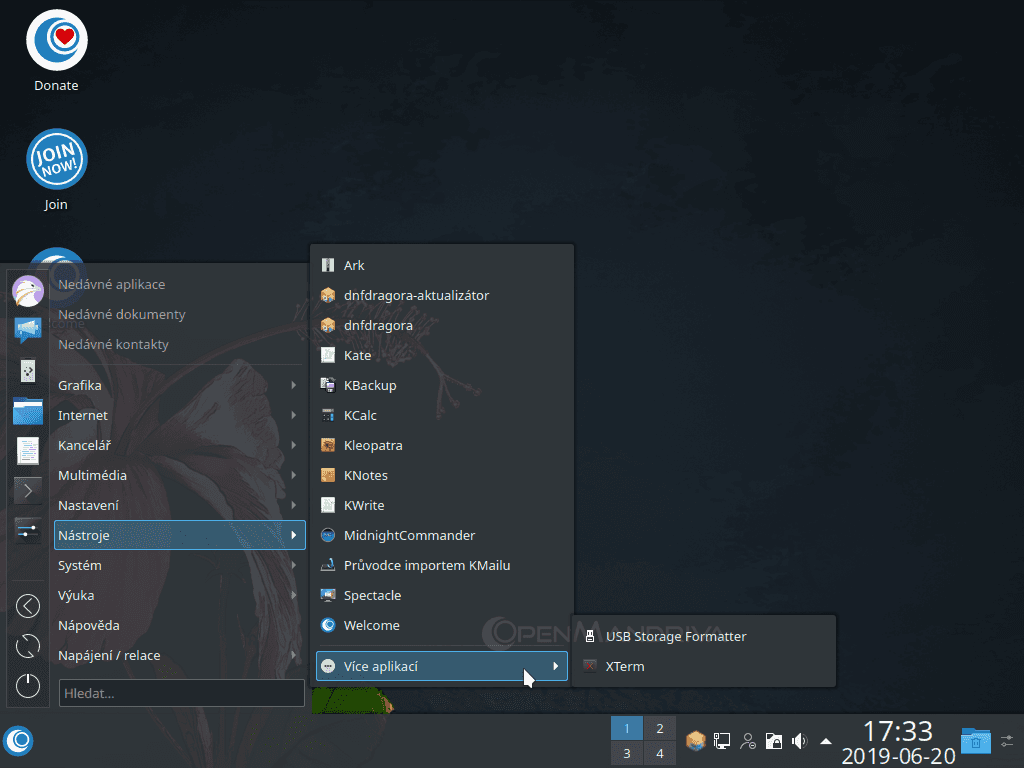Collapse the hidden tray icons with the up arrow
The image size is (1024, 768).
pos(824,741)
